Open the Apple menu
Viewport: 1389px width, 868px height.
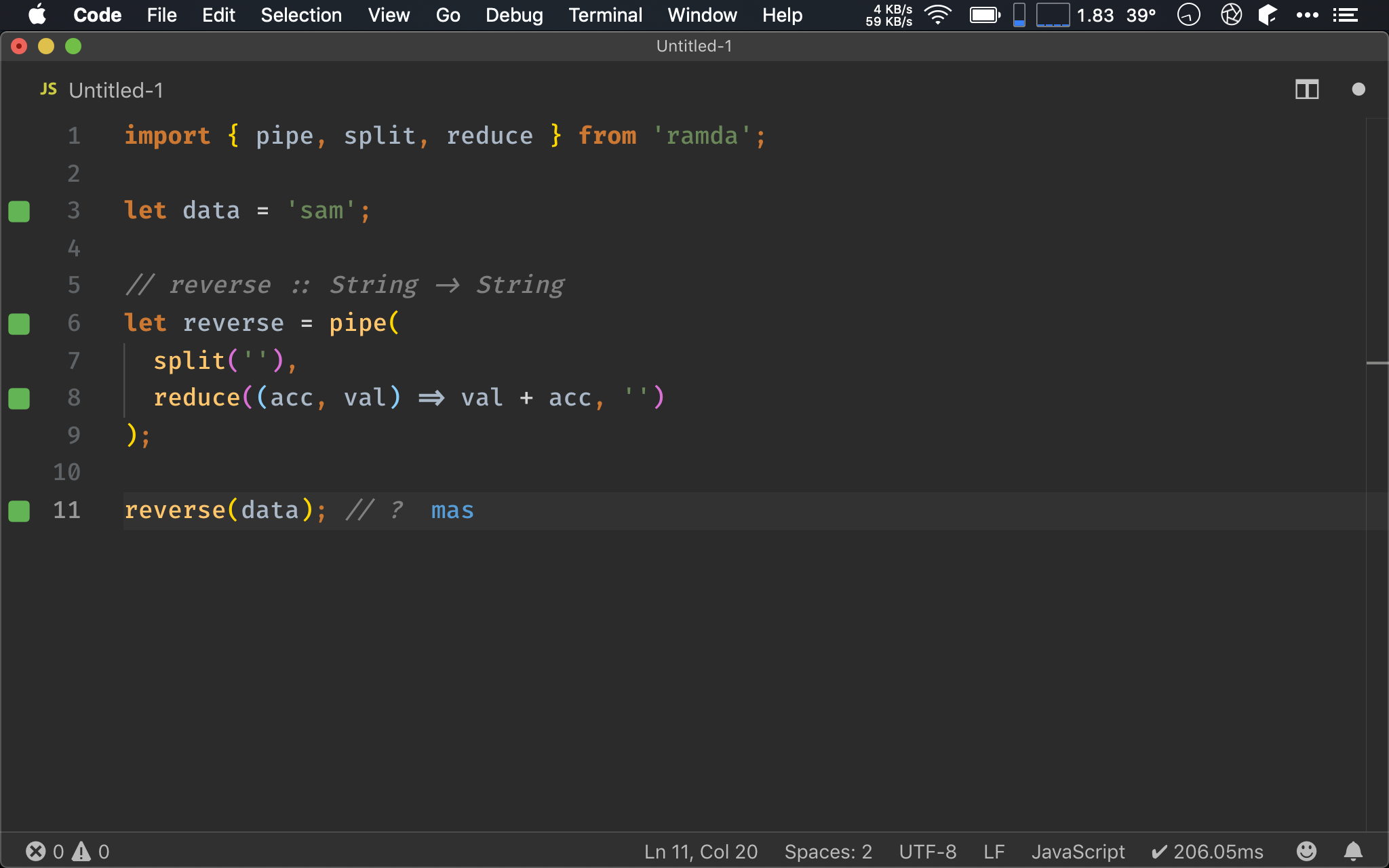37,14
